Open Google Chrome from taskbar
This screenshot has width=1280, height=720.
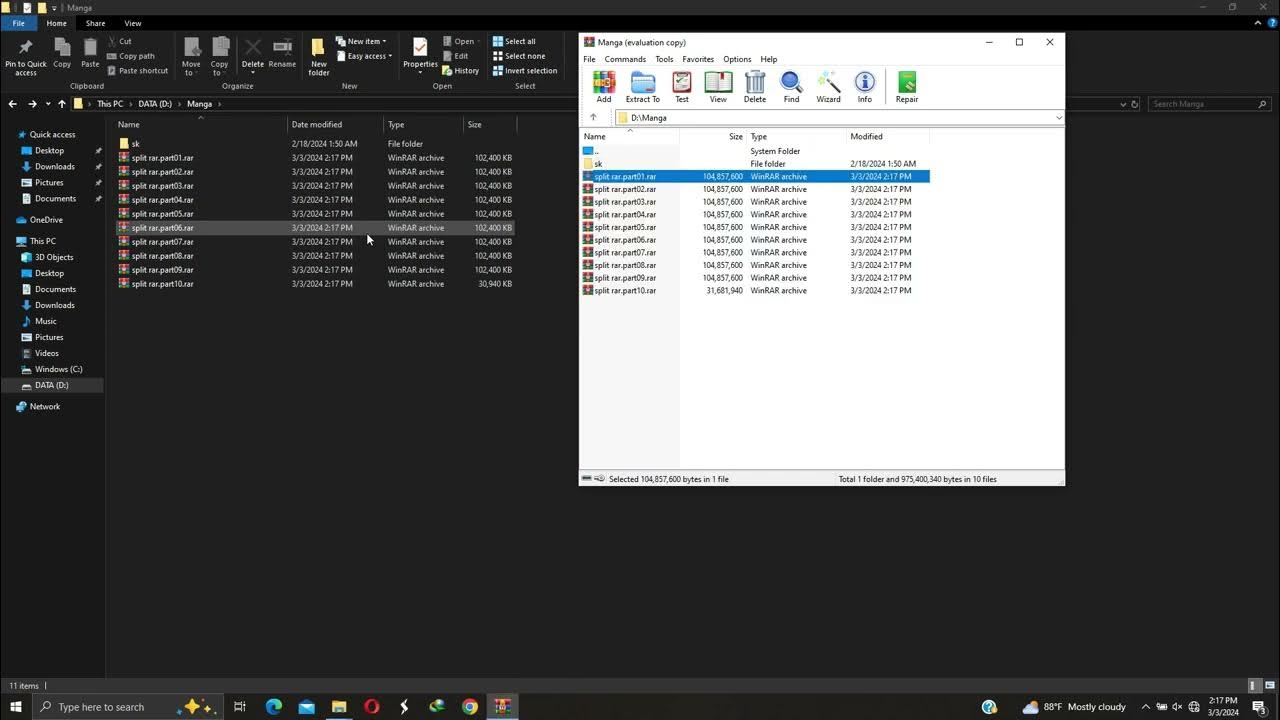[470, 707]
